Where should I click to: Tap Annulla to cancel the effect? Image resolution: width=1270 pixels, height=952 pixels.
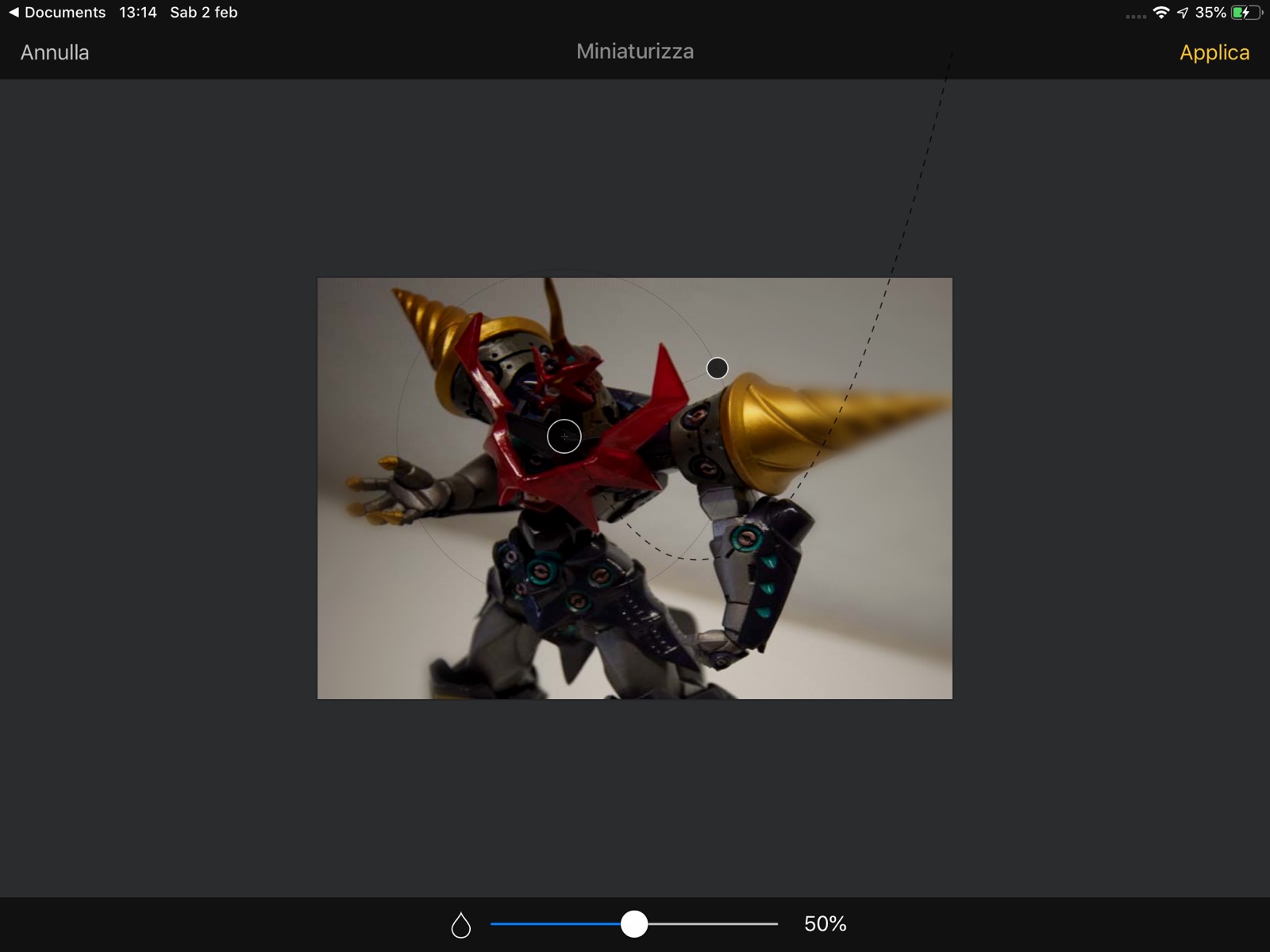tap(55, 52)
